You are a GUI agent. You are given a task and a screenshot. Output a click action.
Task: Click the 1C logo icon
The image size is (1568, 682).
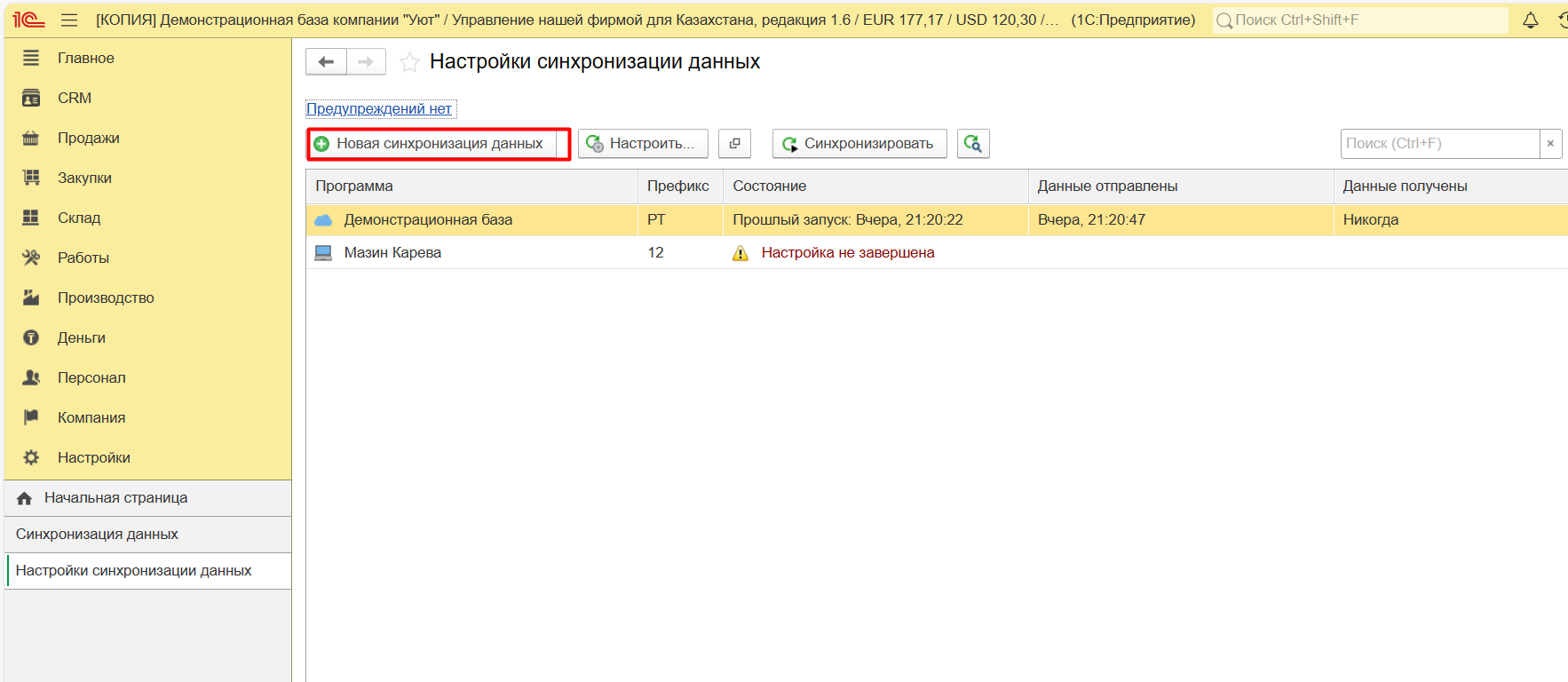point(28,20)
